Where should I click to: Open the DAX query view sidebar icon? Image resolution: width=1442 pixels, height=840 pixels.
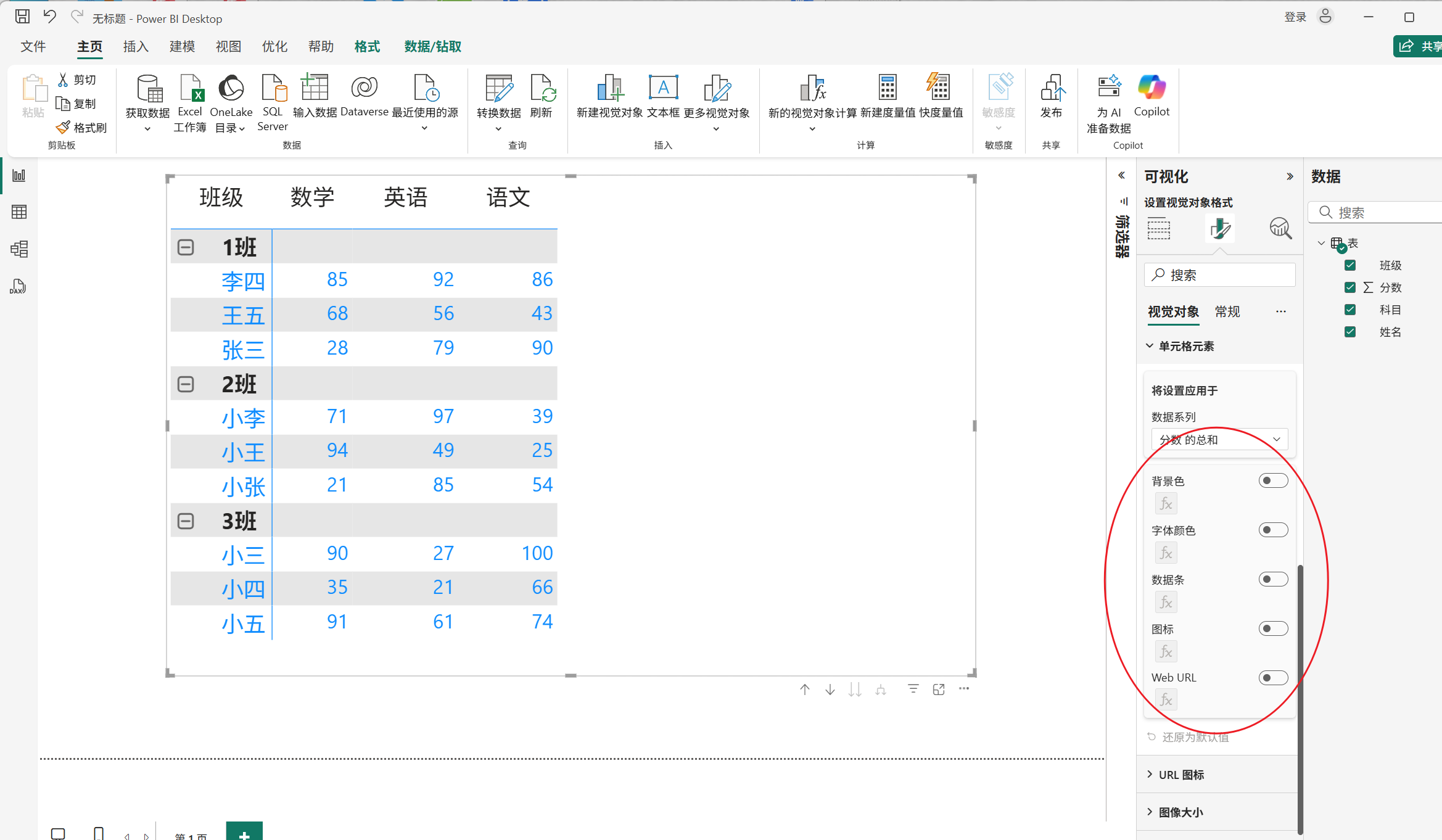click(19, 287)
